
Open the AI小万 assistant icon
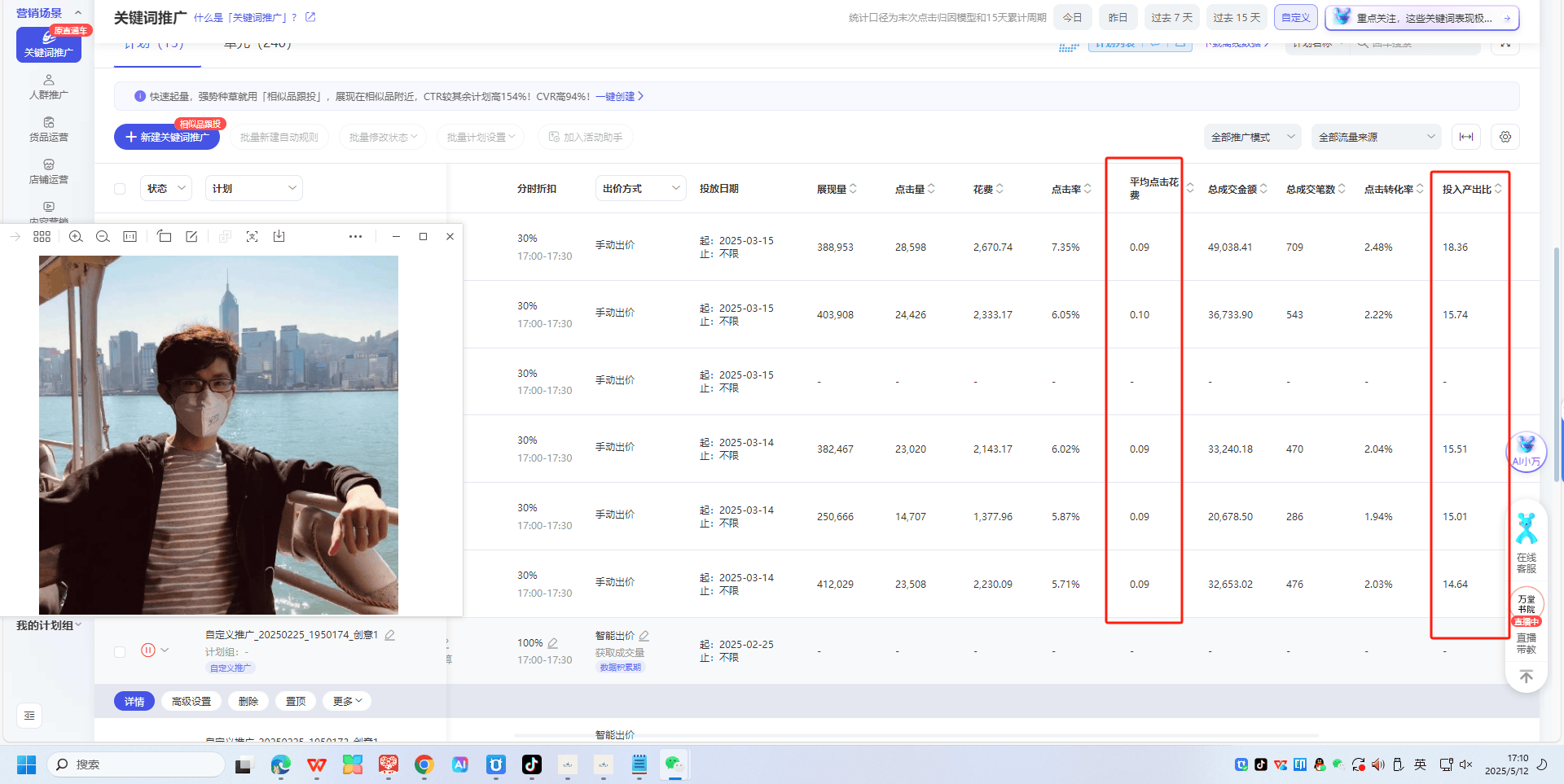1526,450
